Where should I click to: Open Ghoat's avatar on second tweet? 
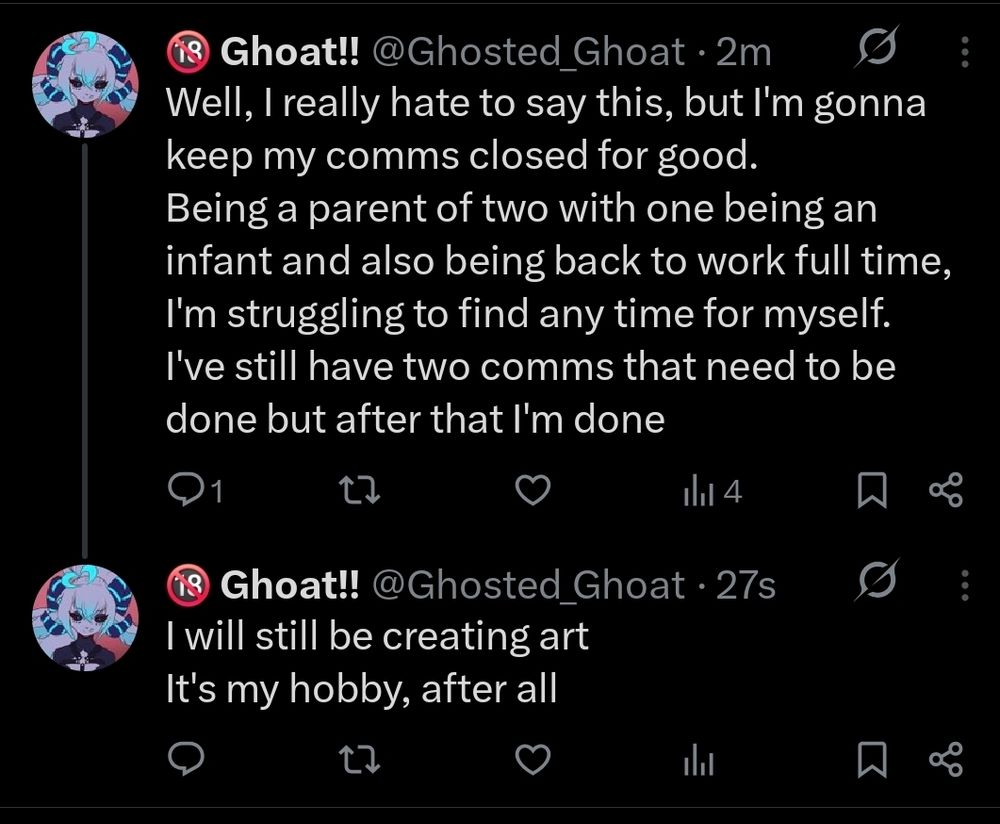(85, 615)
